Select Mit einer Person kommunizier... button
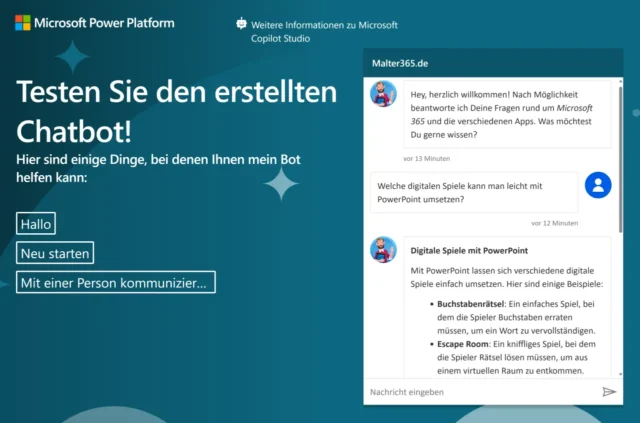 click(x=116, y=283)
